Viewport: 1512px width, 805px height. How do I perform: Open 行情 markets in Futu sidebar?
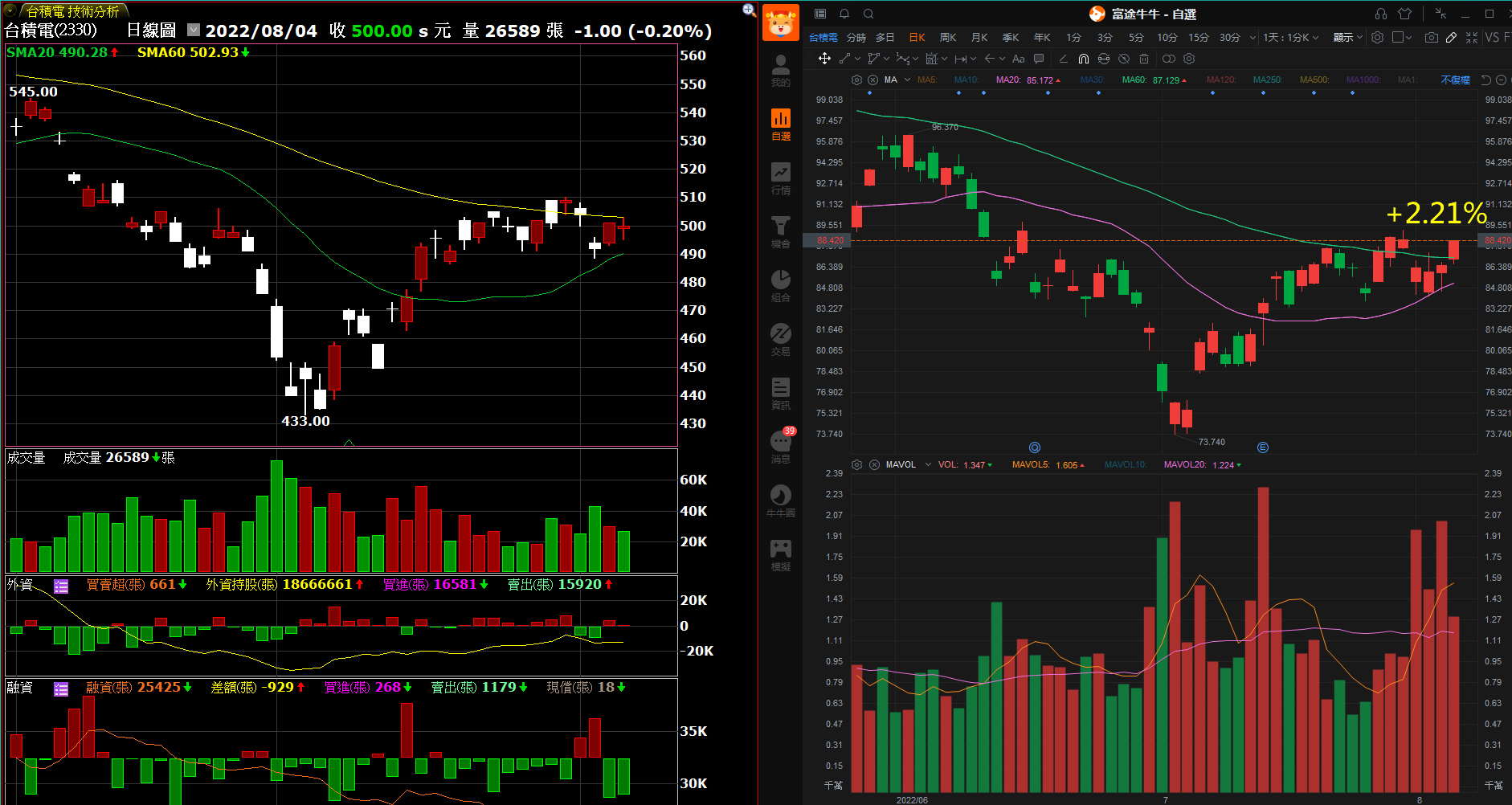pyautogui.click(x=781, y=178)
